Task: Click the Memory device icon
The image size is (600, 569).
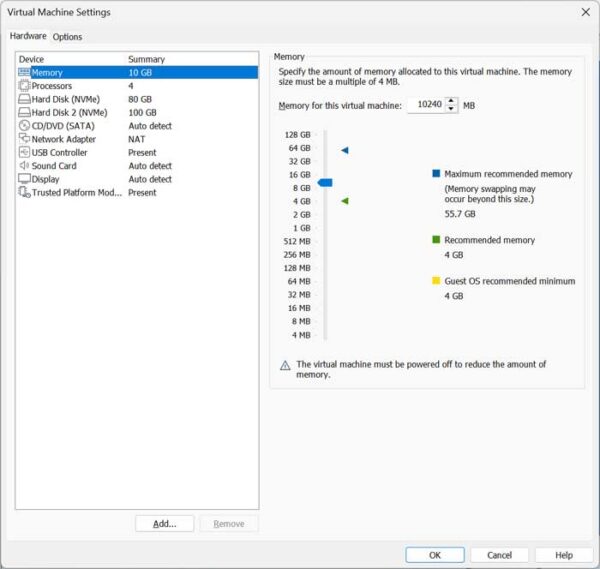Action: coord(24,72)
